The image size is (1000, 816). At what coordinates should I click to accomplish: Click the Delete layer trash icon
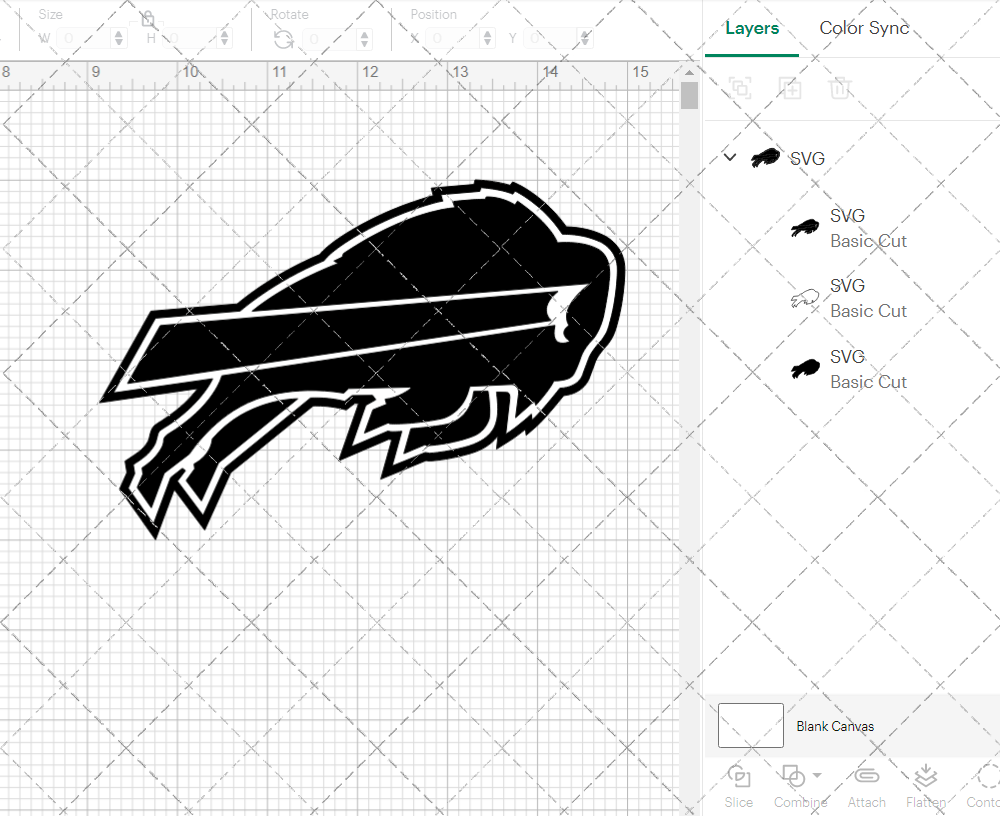coord(840,88)
